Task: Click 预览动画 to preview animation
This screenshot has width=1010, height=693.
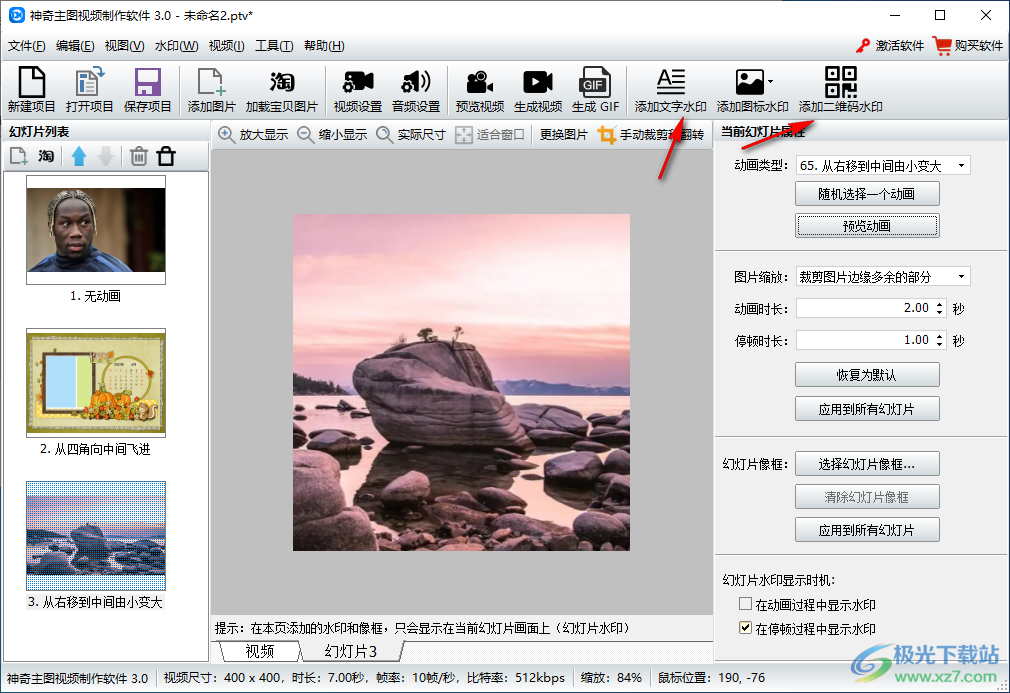Action: [x=867, y=226]
